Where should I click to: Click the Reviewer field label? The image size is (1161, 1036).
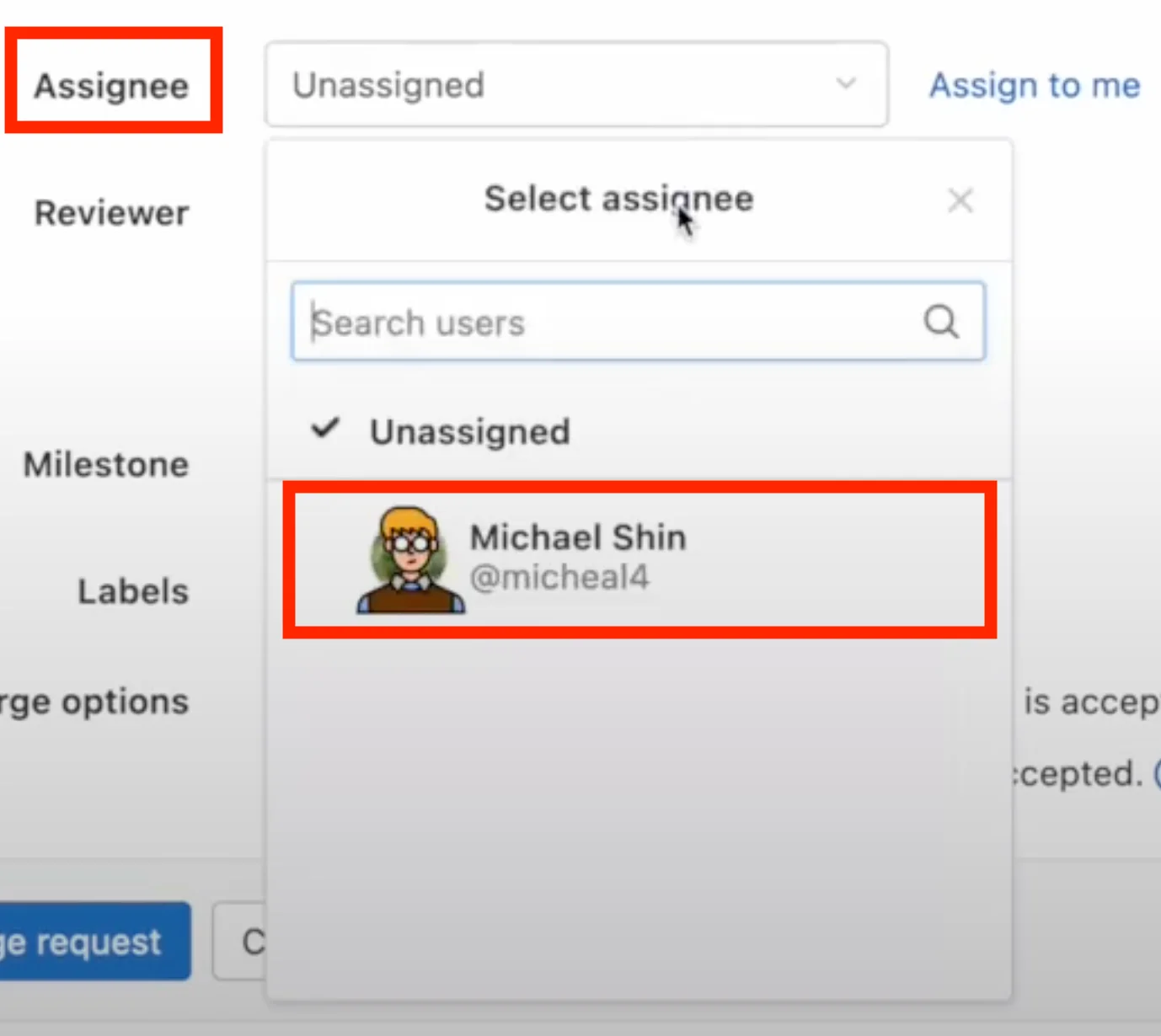coord(111,213)
